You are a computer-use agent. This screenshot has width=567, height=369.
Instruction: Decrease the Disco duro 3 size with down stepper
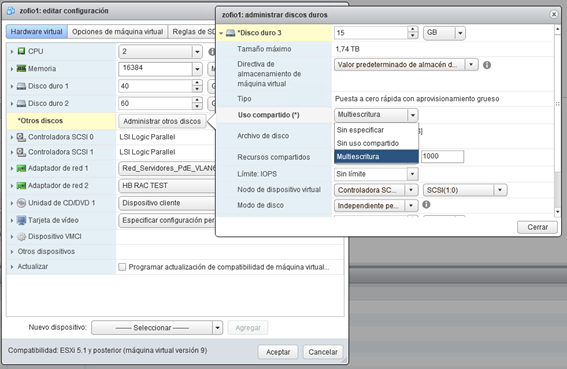tap(413, 36)
